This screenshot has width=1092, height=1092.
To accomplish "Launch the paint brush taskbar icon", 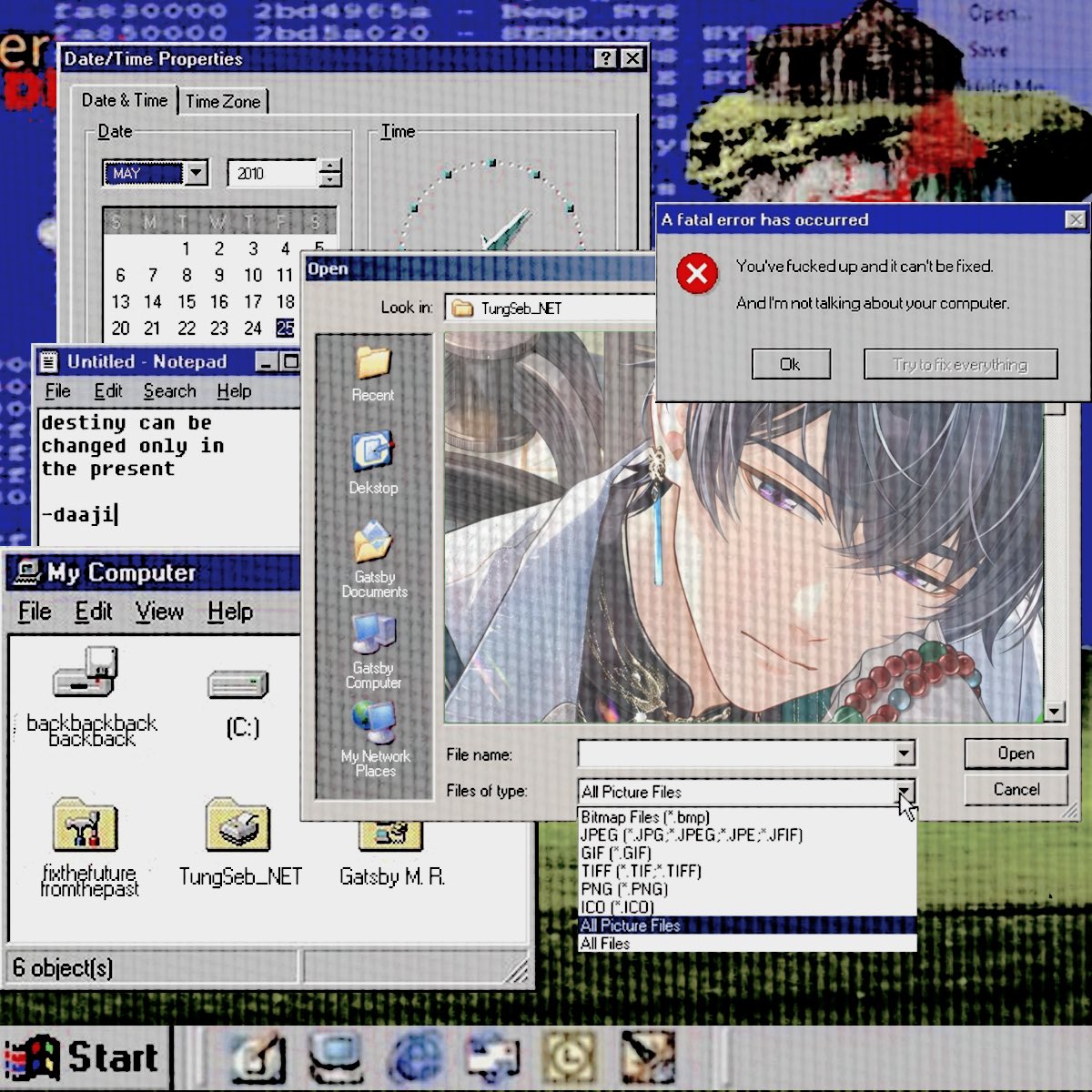I will [x=259, y=1058].
